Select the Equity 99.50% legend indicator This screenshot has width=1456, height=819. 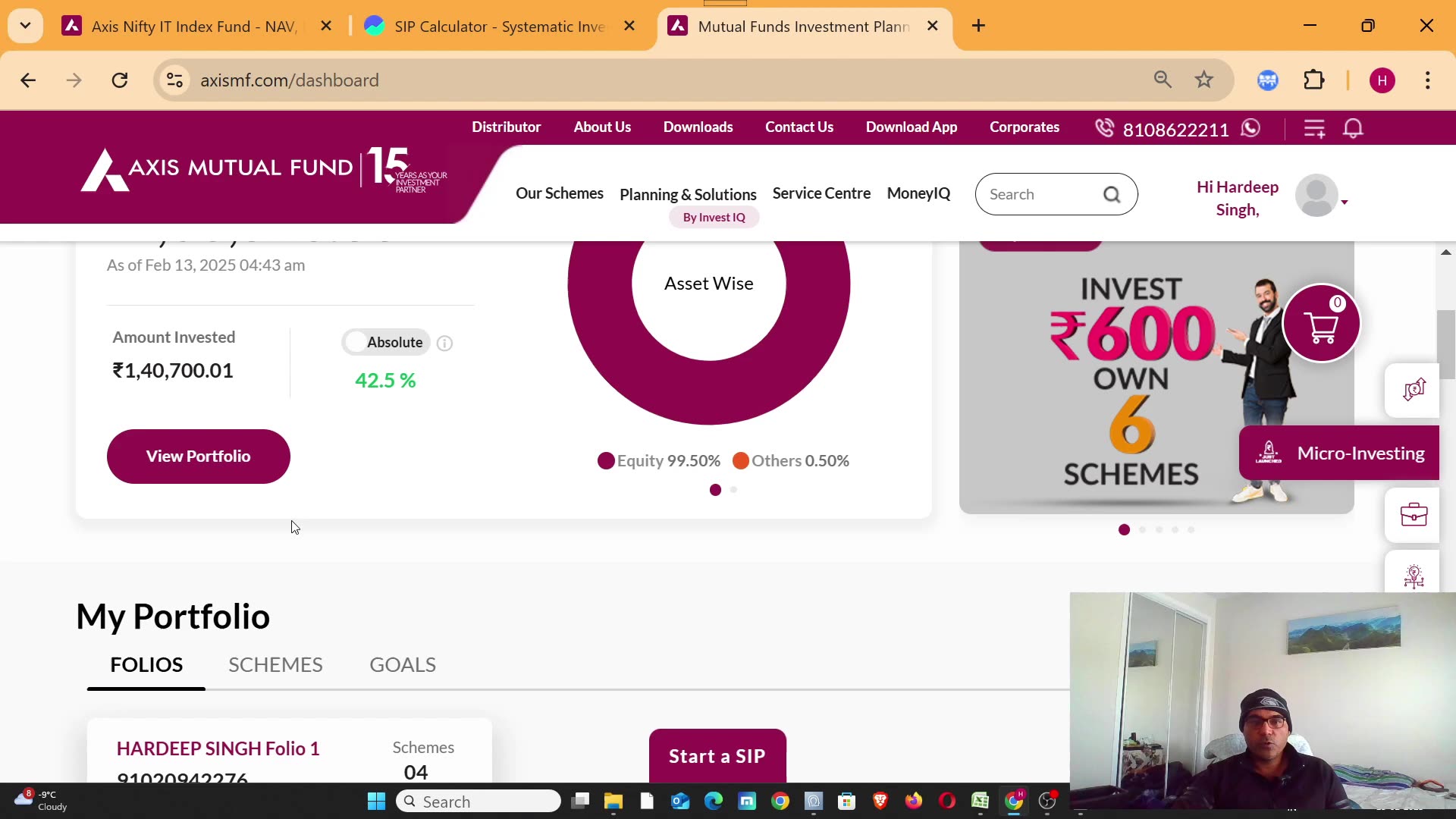click(x=606, y=460)
